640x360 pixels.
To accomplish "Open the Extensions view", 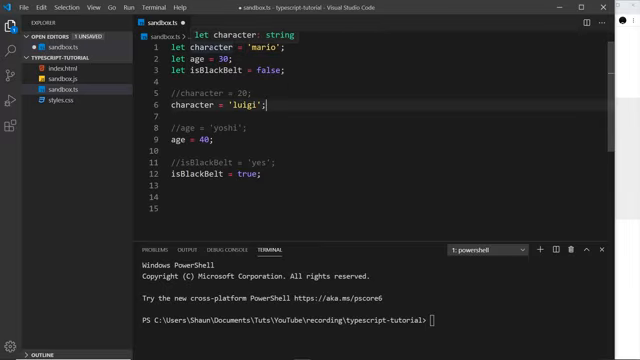I will coord(10,126).
